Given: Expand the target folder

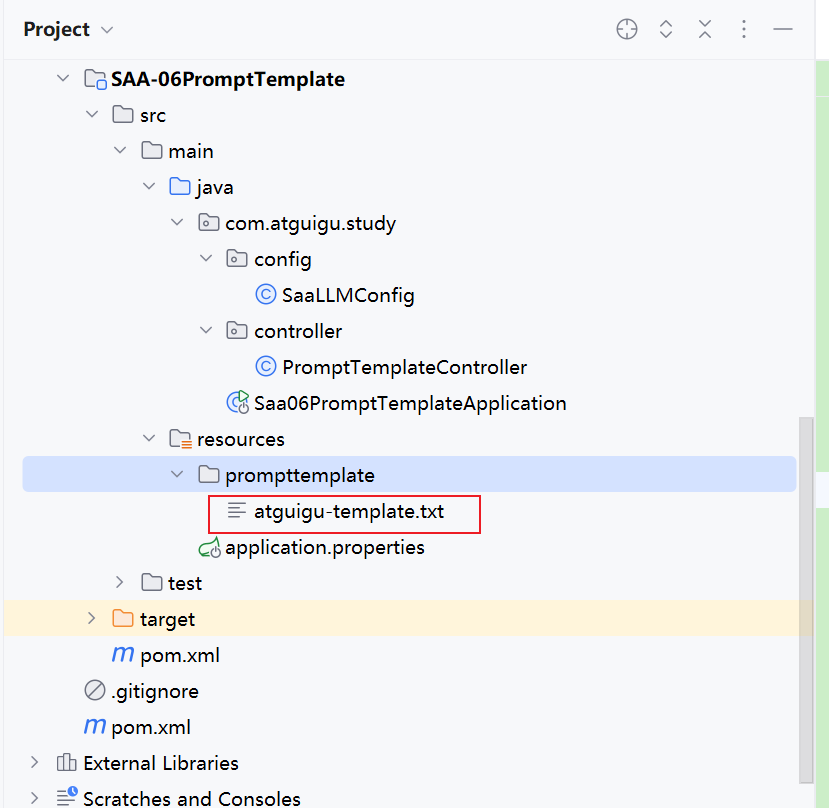Looking at the screenshot, I should pos(91,618).
